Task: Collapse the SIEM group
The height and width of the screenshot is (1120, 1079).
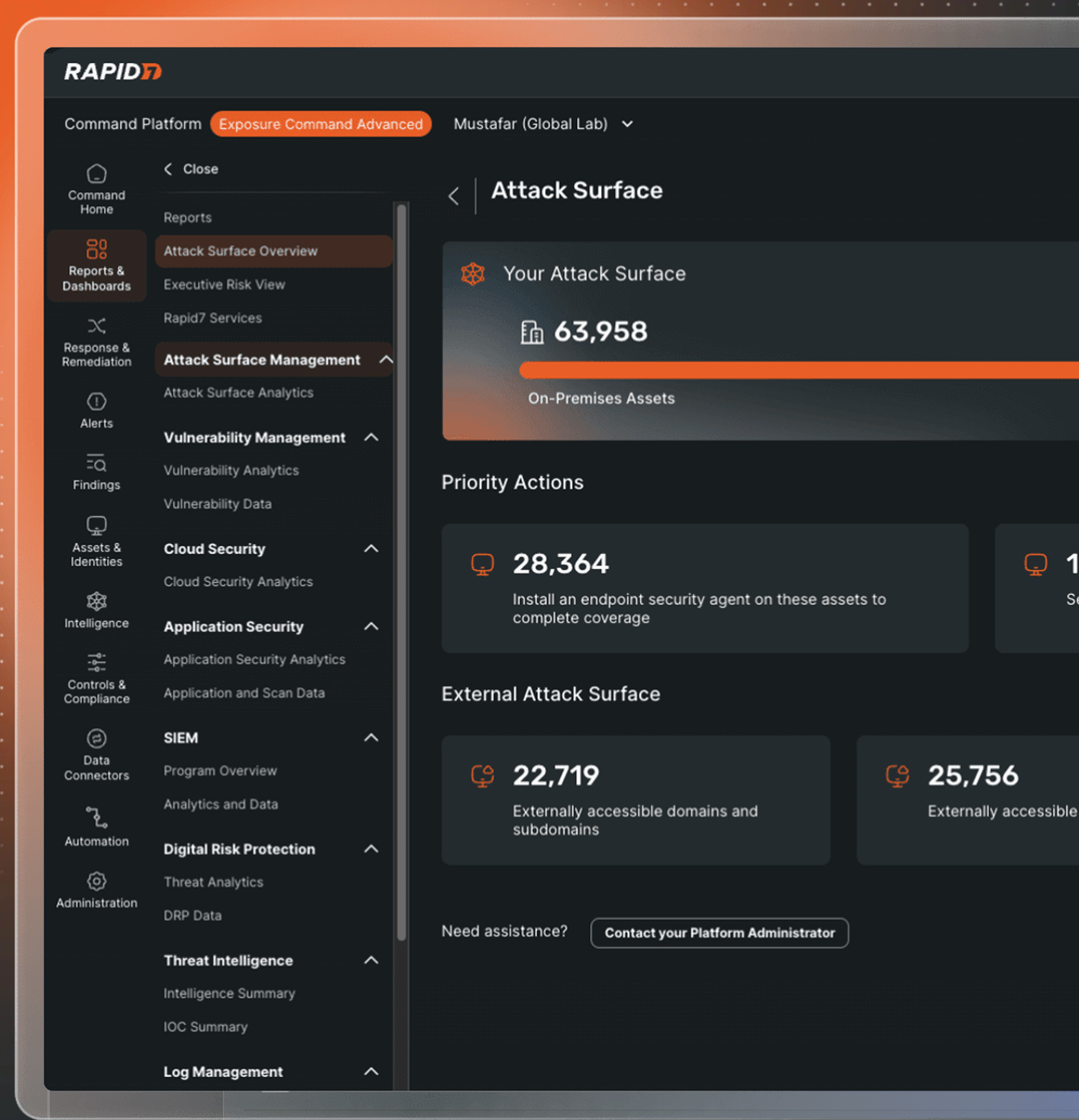Action: click(x=371, y=738)
